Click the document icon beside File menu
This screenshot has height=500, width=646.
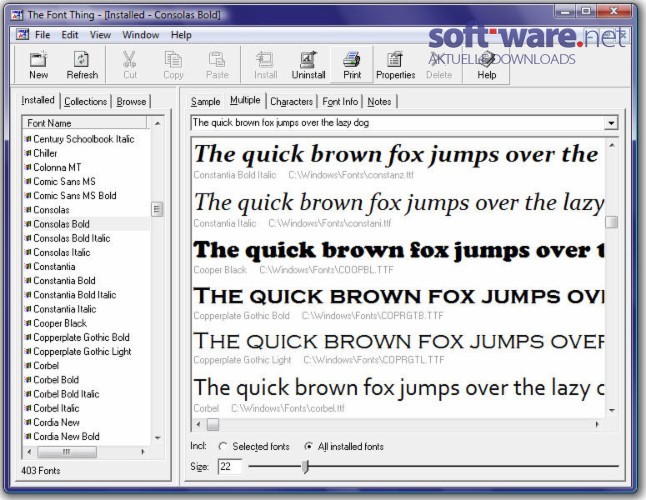tap(23, 35)
